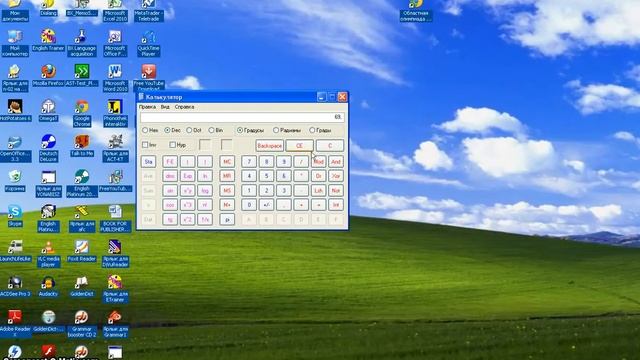
Task: Open QuickTime Player shortcut
Action: (149, 43)
